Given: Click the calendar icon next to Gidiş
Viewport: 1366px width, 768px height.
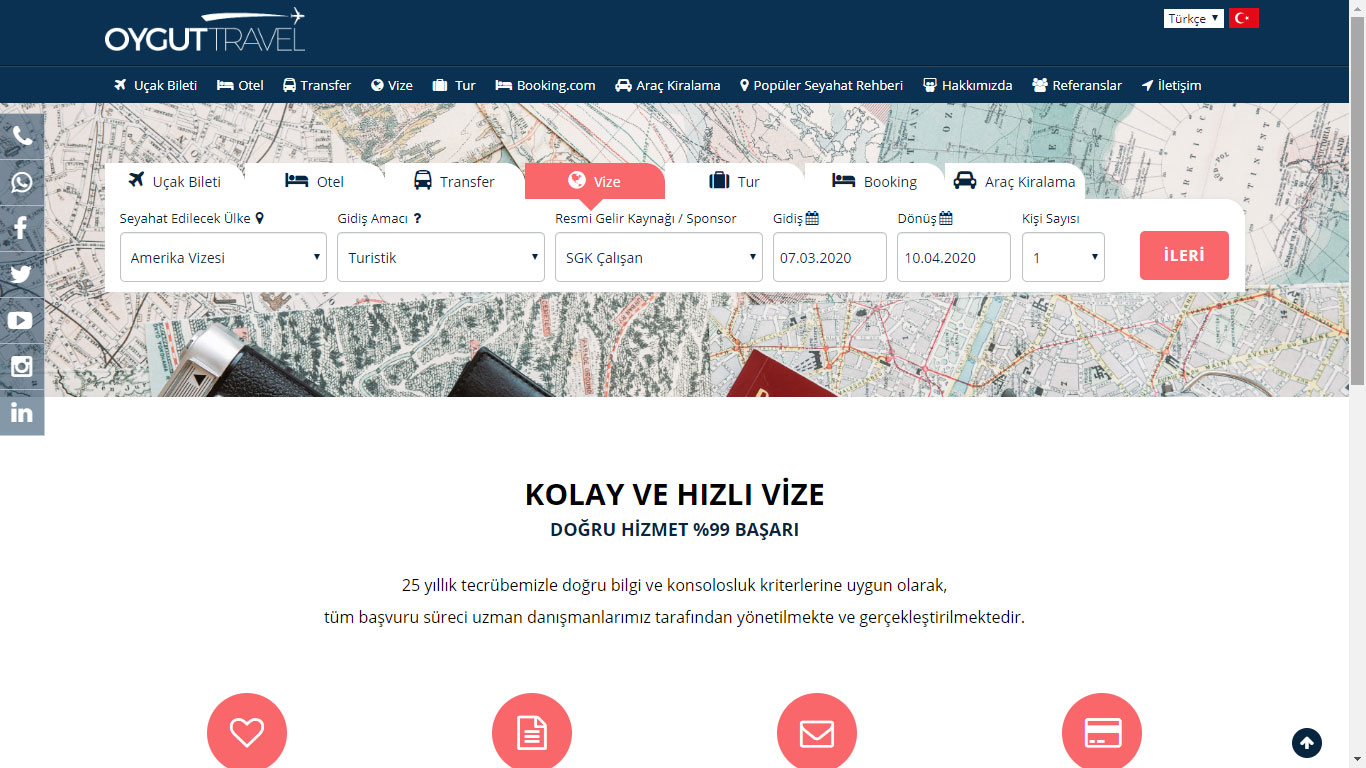Looking at the screenshot, I should click(x=812, y=218).
